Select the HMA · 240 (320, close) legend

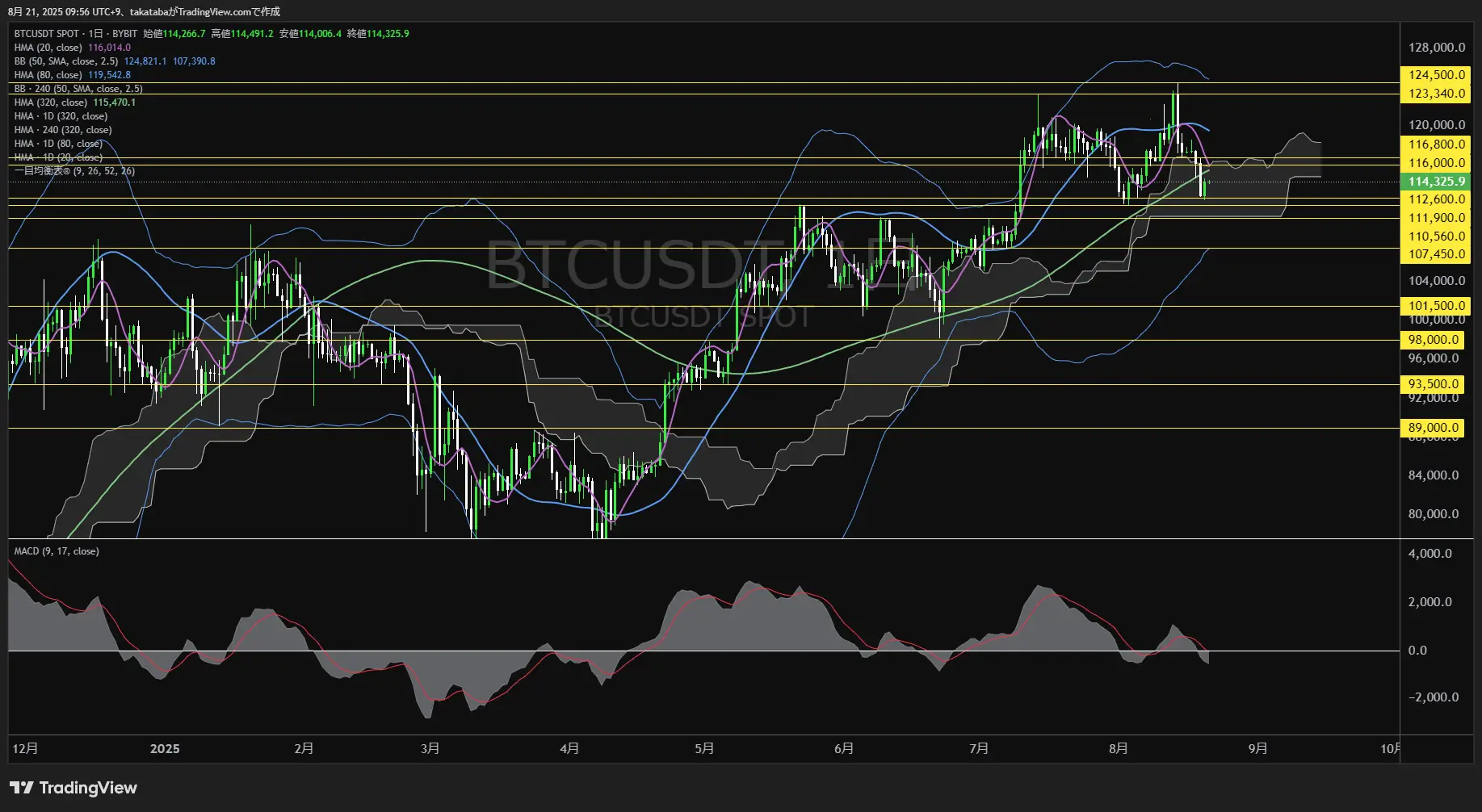(x=63, y=130)
